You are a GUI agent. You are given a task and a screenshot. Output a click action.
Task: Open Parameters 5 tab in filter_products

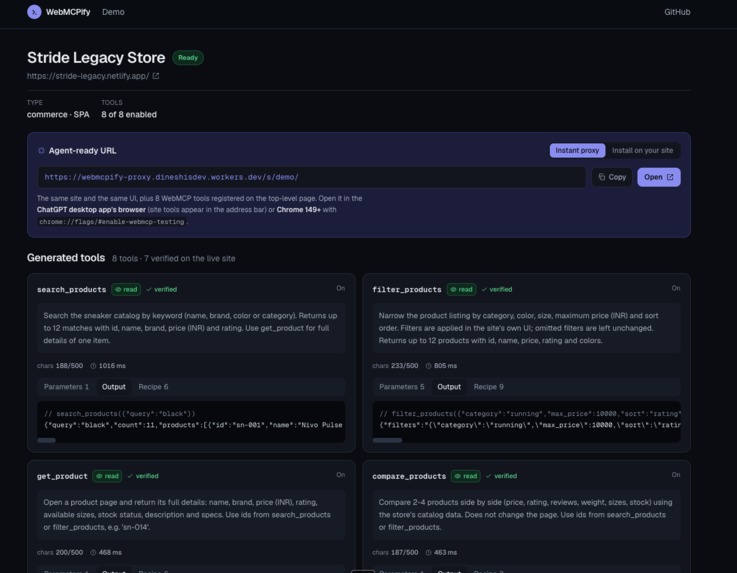pyautogui.click(x=401, y=387)
